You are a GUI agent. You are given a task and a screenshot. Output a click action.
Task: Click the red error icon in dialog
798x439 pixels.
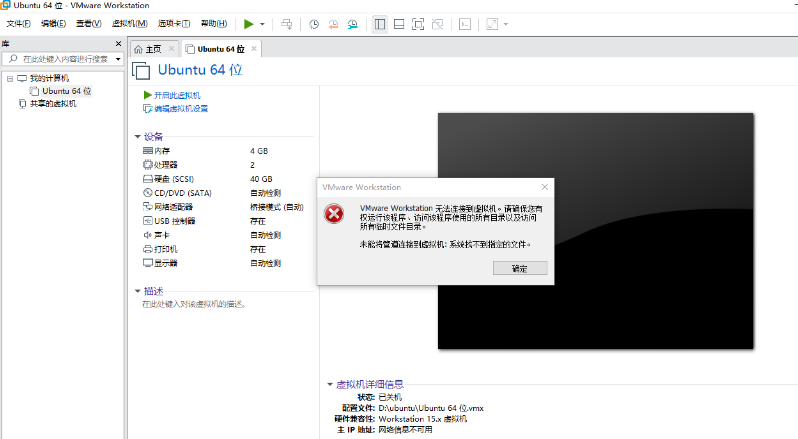334,214
